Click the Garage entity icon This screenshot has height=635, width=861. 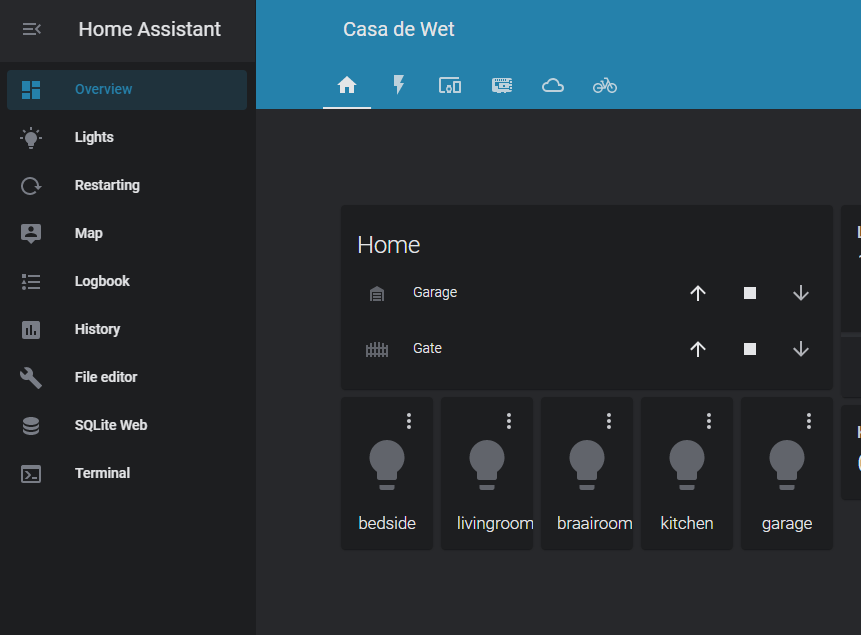[377, 294]
